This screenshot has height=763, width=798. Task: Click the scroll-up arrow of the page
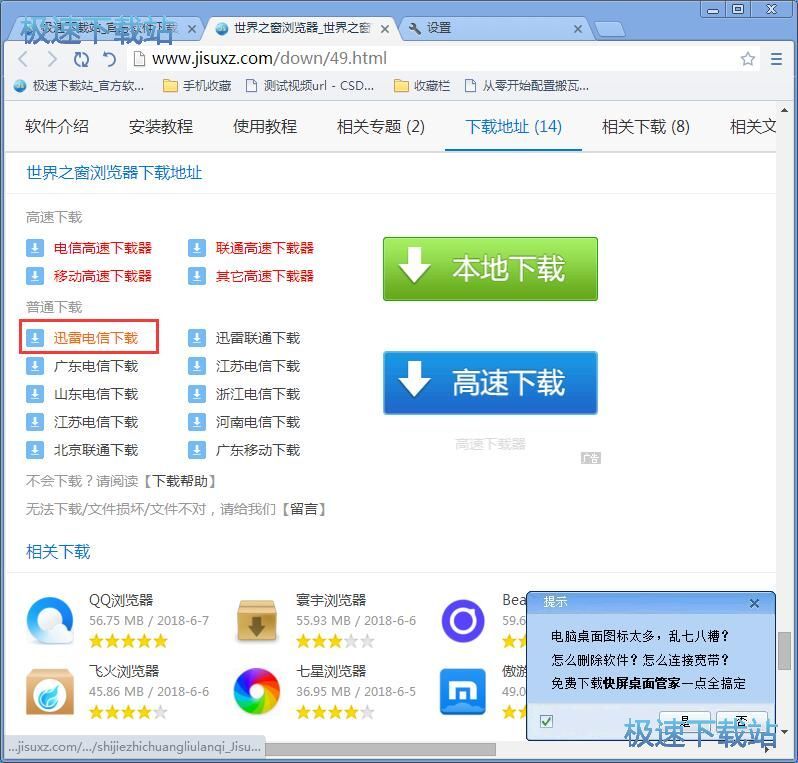(x=784, y=110)
